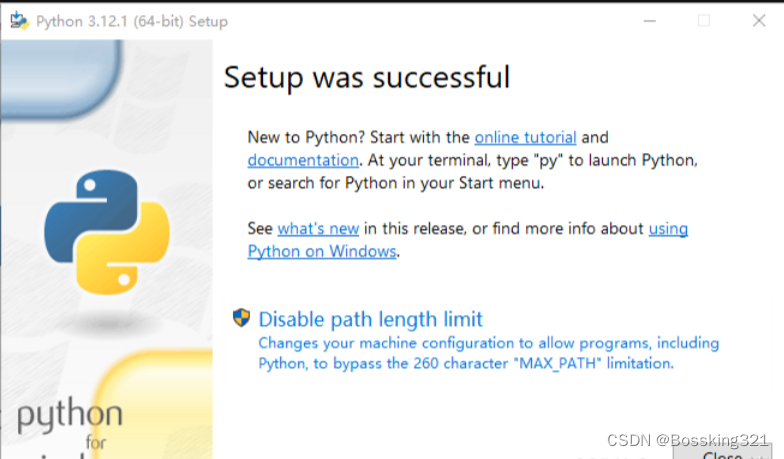This screenshot has width=784, height=459.
Task: Open the "using Python on Windows" link
Action: click(322, 251)
